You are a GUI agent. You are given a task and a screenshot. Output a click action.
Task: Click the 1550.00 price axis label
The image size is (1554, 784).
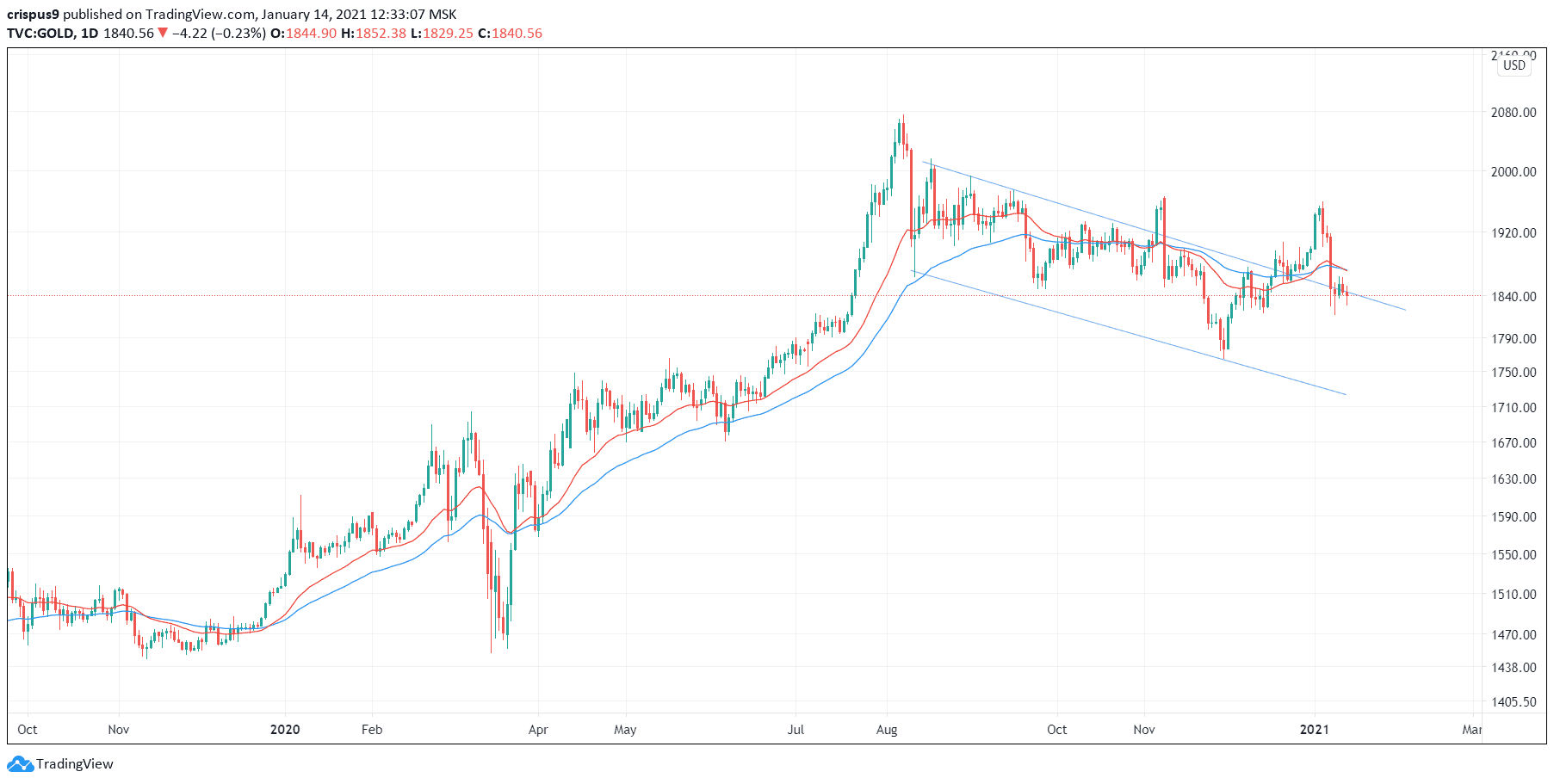(x=1514, y=555)
